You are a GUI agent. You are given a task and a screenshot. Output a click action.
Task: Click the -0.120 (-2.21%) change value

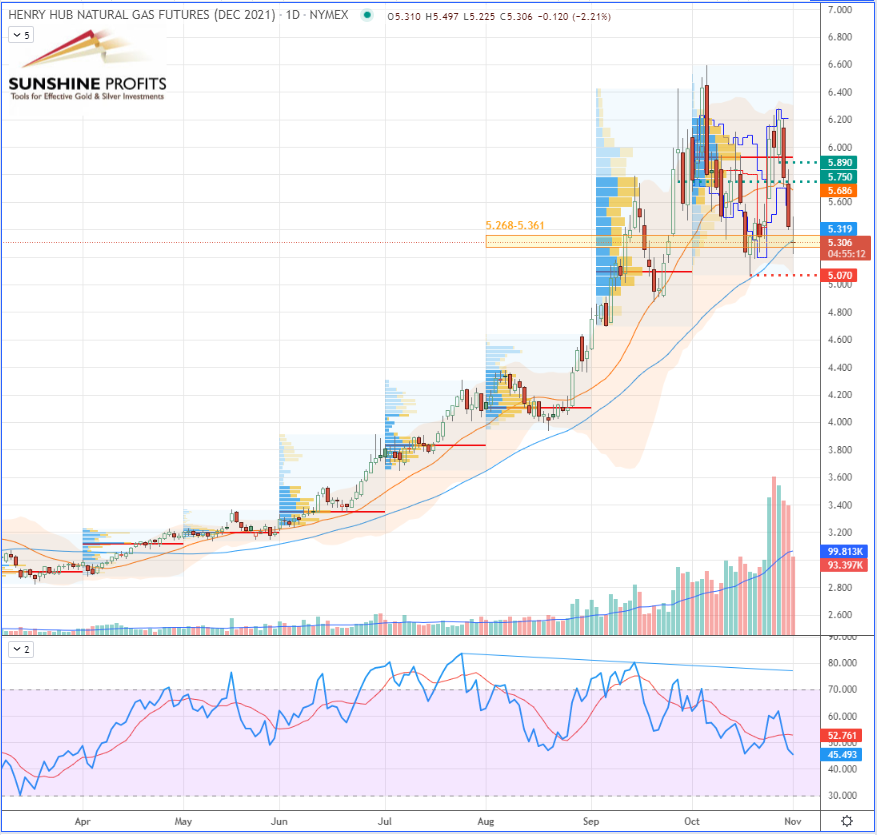574,17
